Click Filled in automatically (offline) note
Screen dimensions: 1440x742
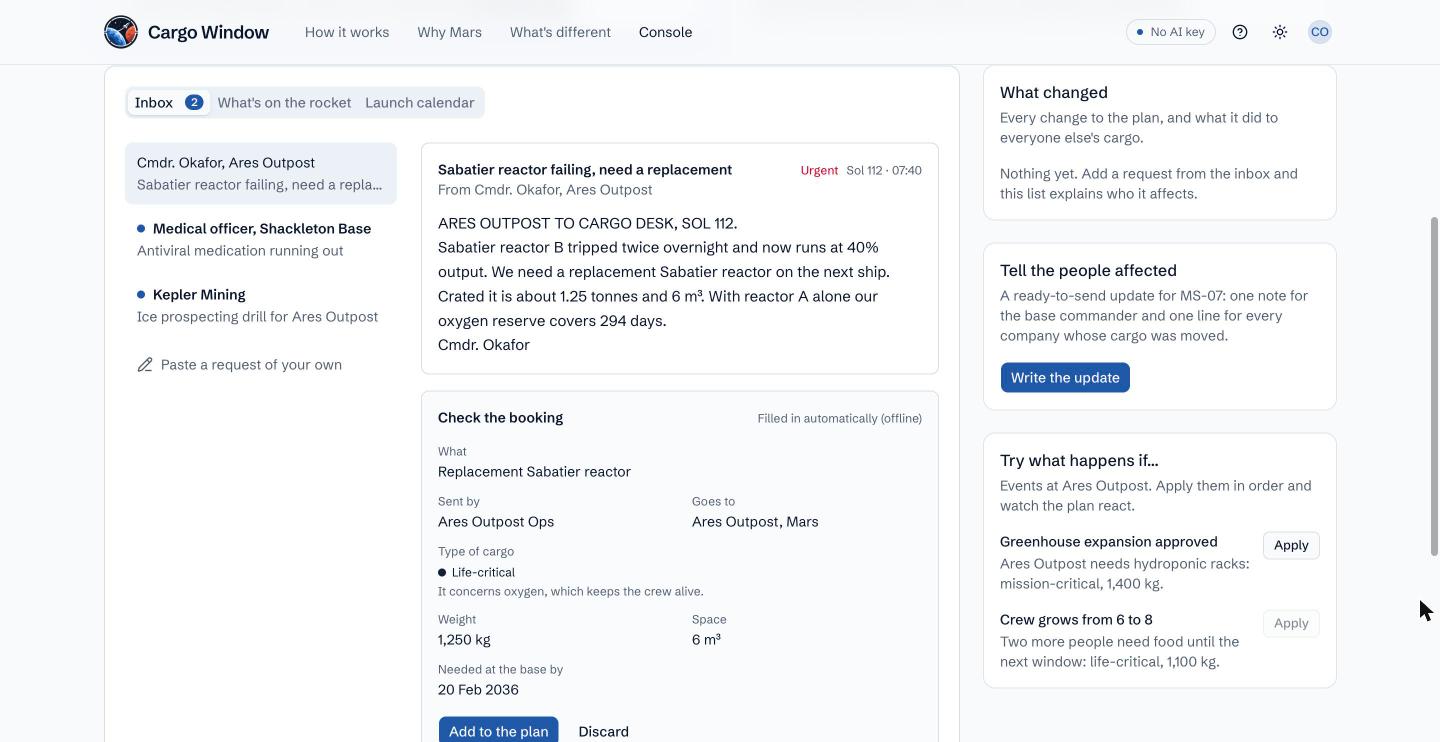pos(840,418)
